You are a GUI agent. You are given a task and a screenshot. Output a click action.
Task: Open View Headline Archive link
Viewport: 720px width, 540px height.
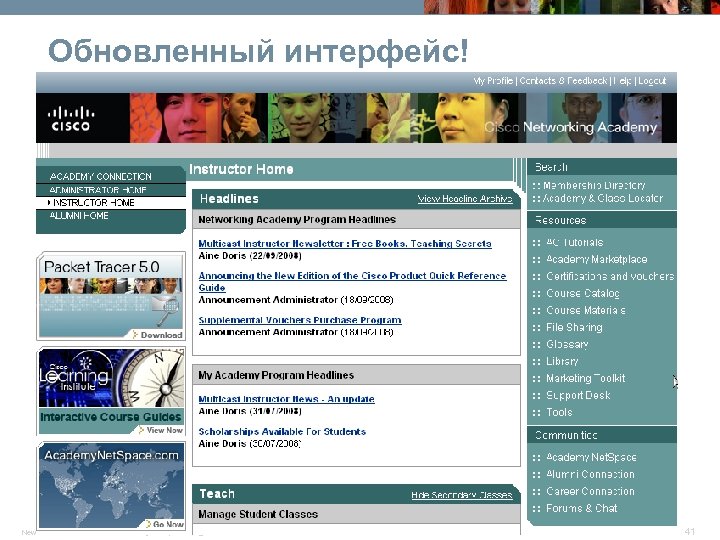465,199
